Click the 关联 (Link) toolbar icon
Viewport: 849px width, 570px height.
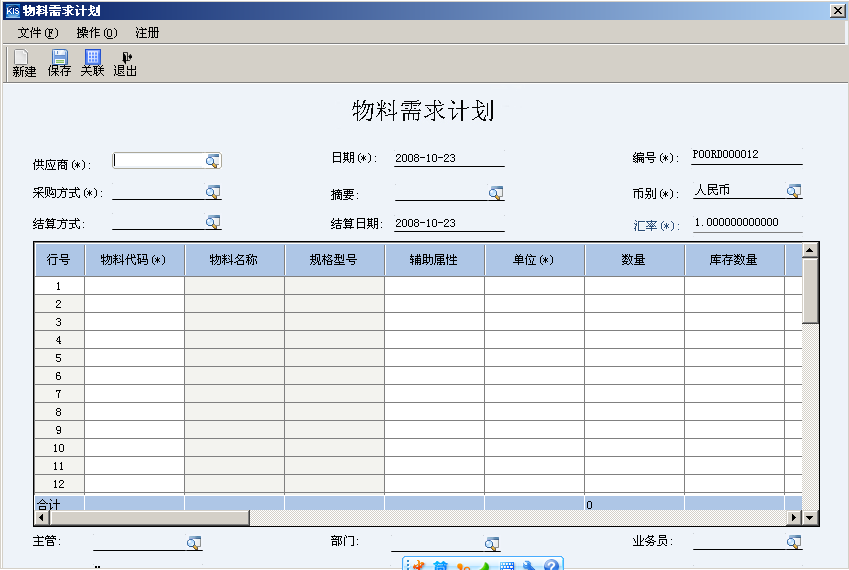tap(92, 63)
